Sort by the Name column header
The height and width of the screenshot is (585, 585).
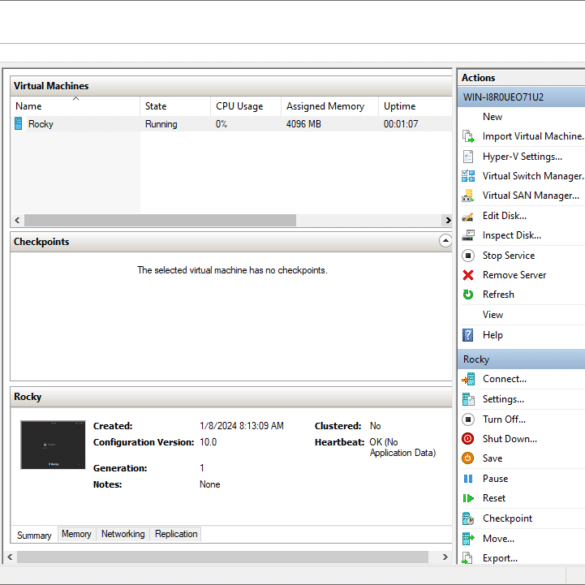coord(76,106)
